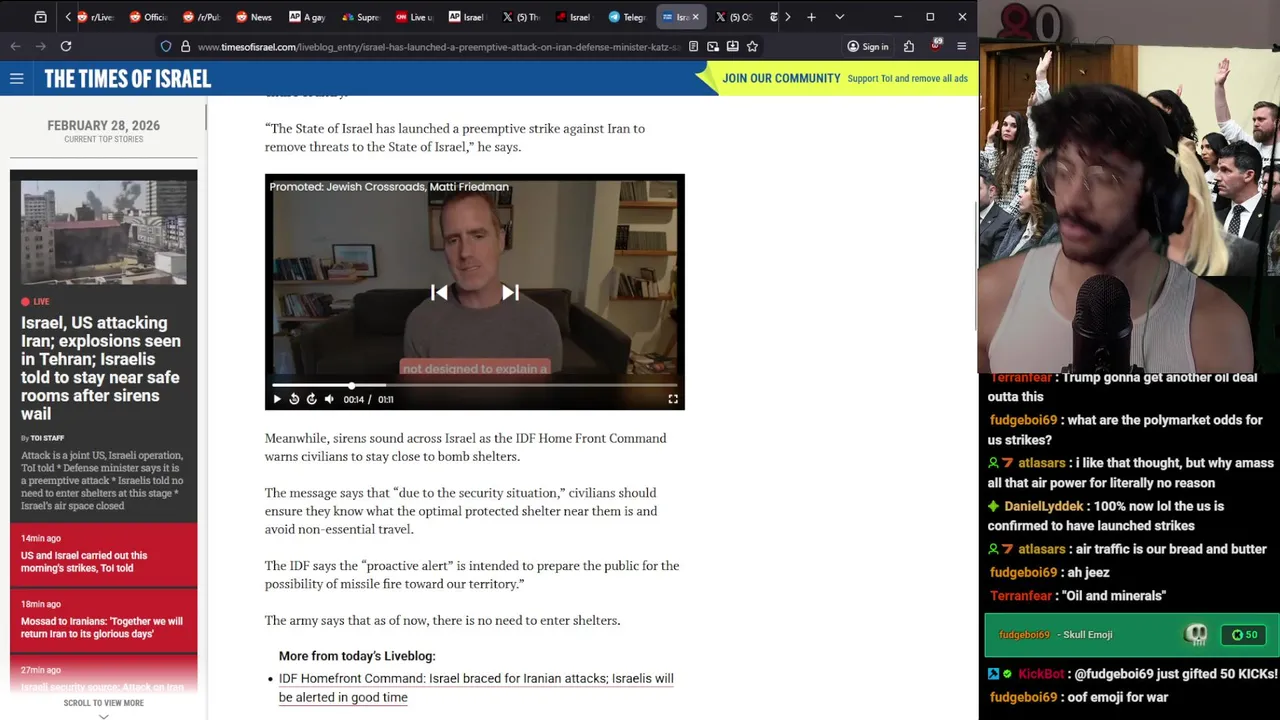Click username Terranfear on 'Oil and minerals' message
Screen dimensions: 1280x720
(1021, 595)
